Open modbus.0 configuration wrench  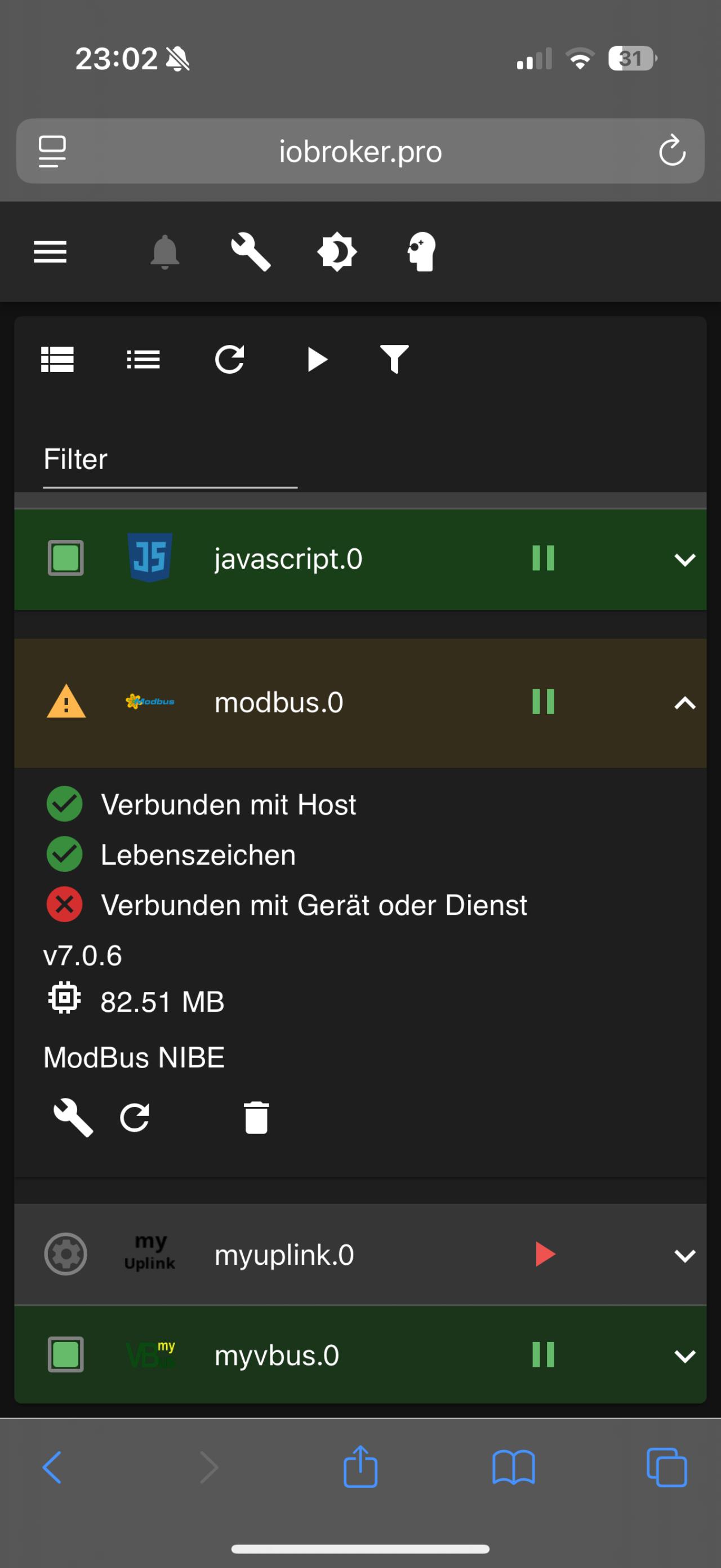tap(73, 1118)
